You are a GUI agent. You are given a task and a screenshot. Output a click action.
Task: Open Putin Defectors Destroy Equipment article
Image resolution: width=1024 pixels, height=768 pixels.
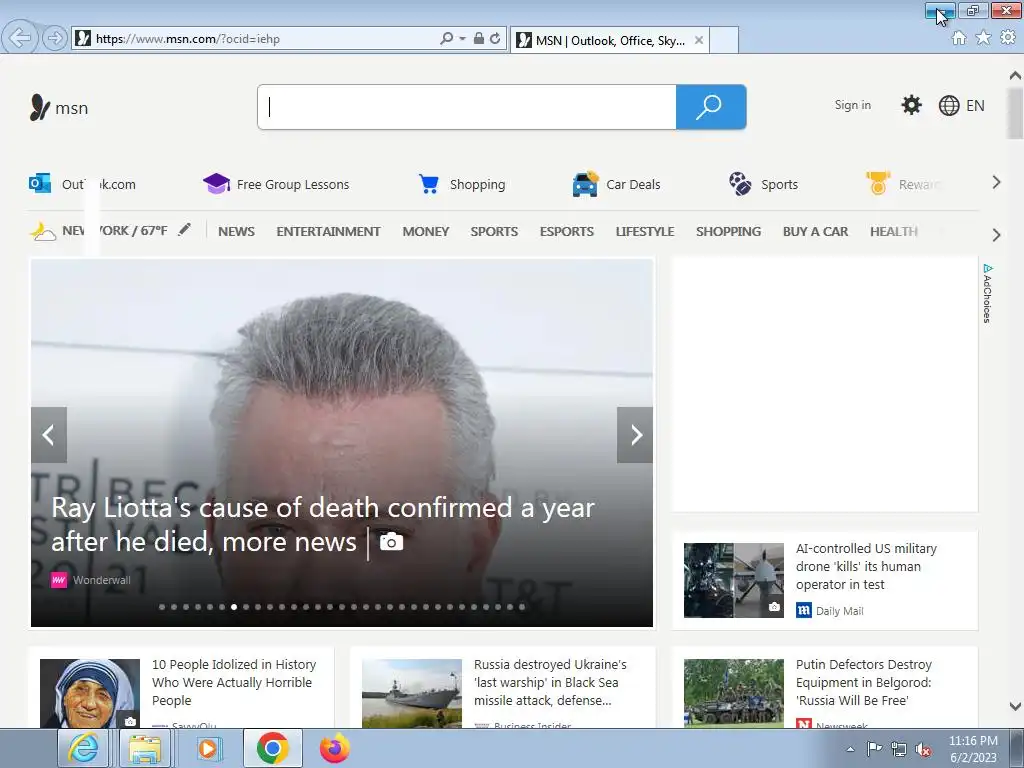point(863,682)
